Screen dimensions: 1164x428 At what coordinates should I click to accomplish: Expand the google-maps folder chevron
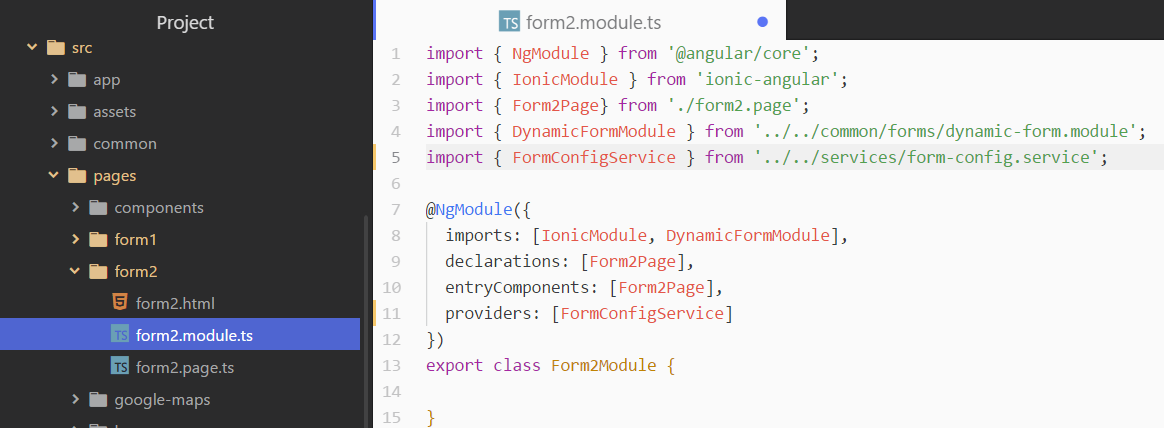(75, 399)
